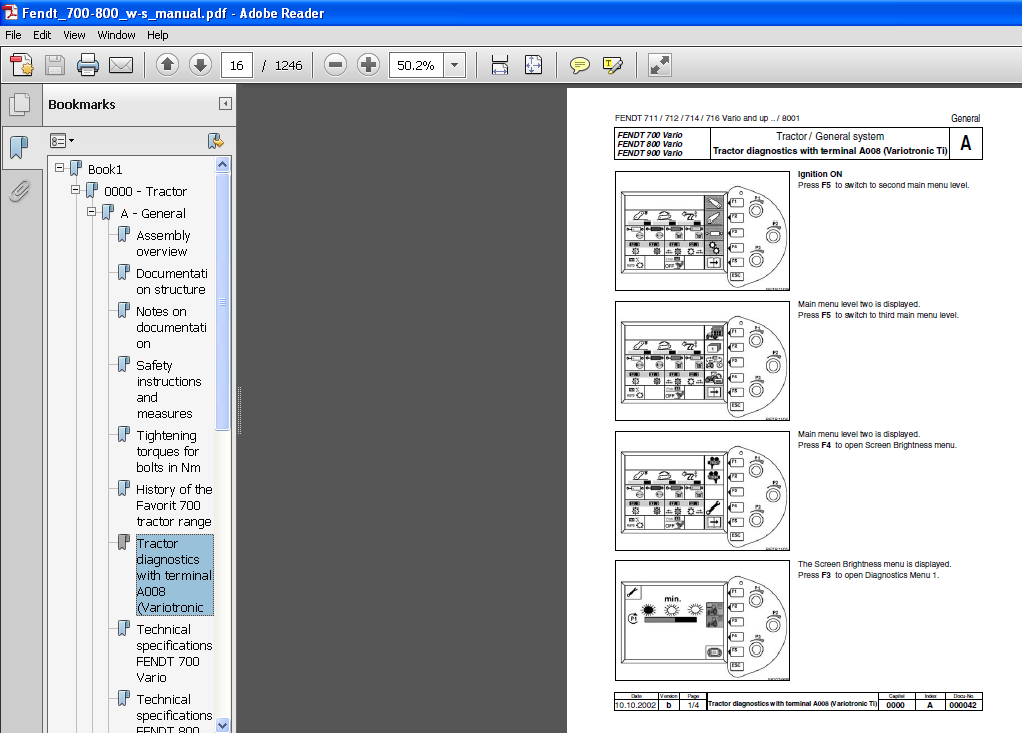Click the zoom percentage field 50.2%
Image resolution: width=1022 pixels, height=733 pixels.
tap(416, 65)
